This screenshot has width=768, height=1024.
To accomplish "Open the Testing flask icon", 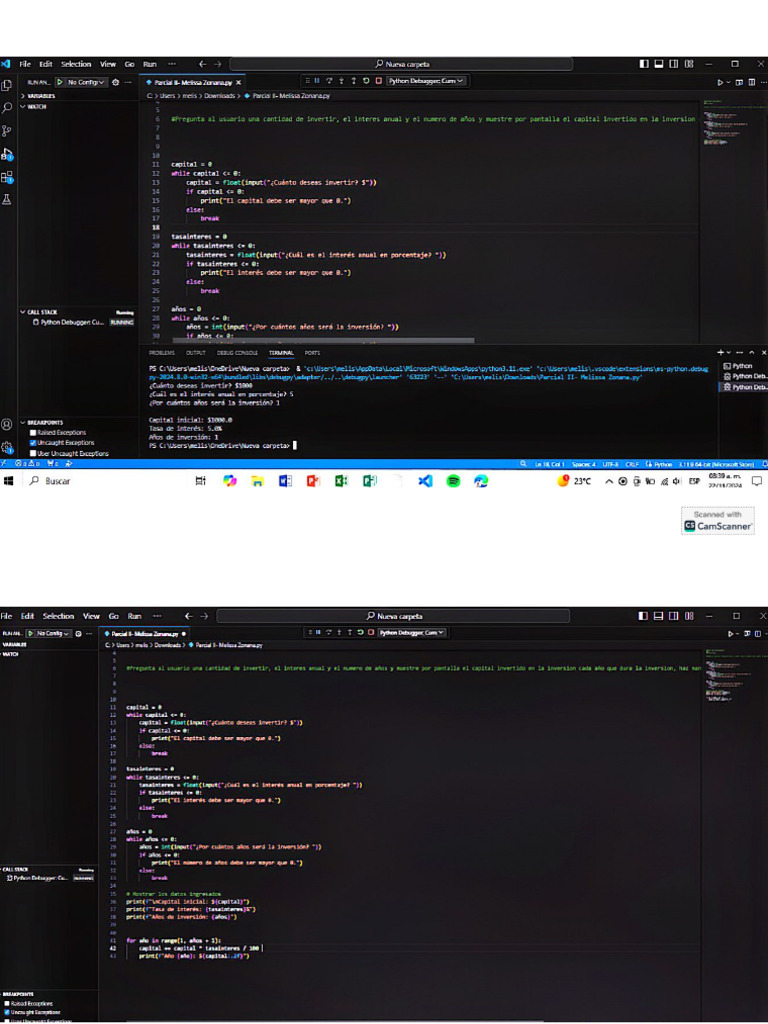I will 7,200.
